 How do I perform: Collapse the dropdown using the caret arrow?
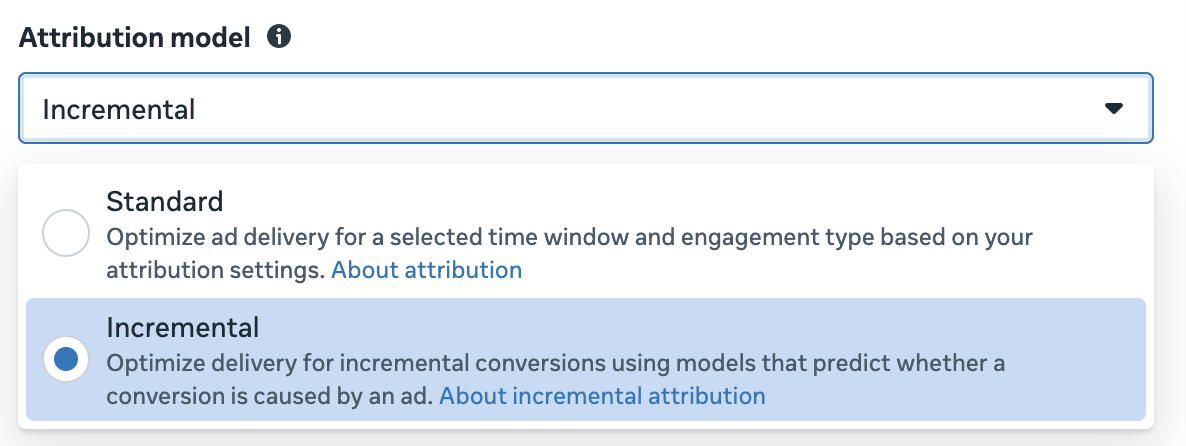(x=1114, y=108)
